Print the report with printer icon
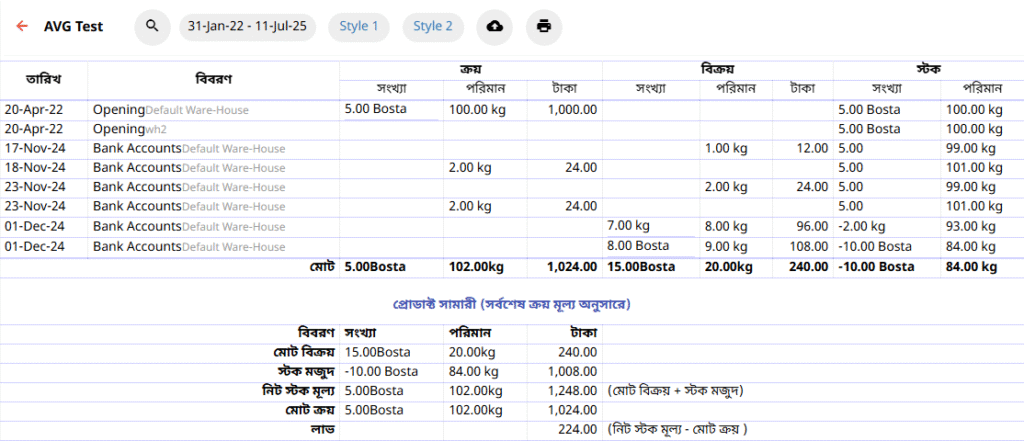 tap(543, 26)
